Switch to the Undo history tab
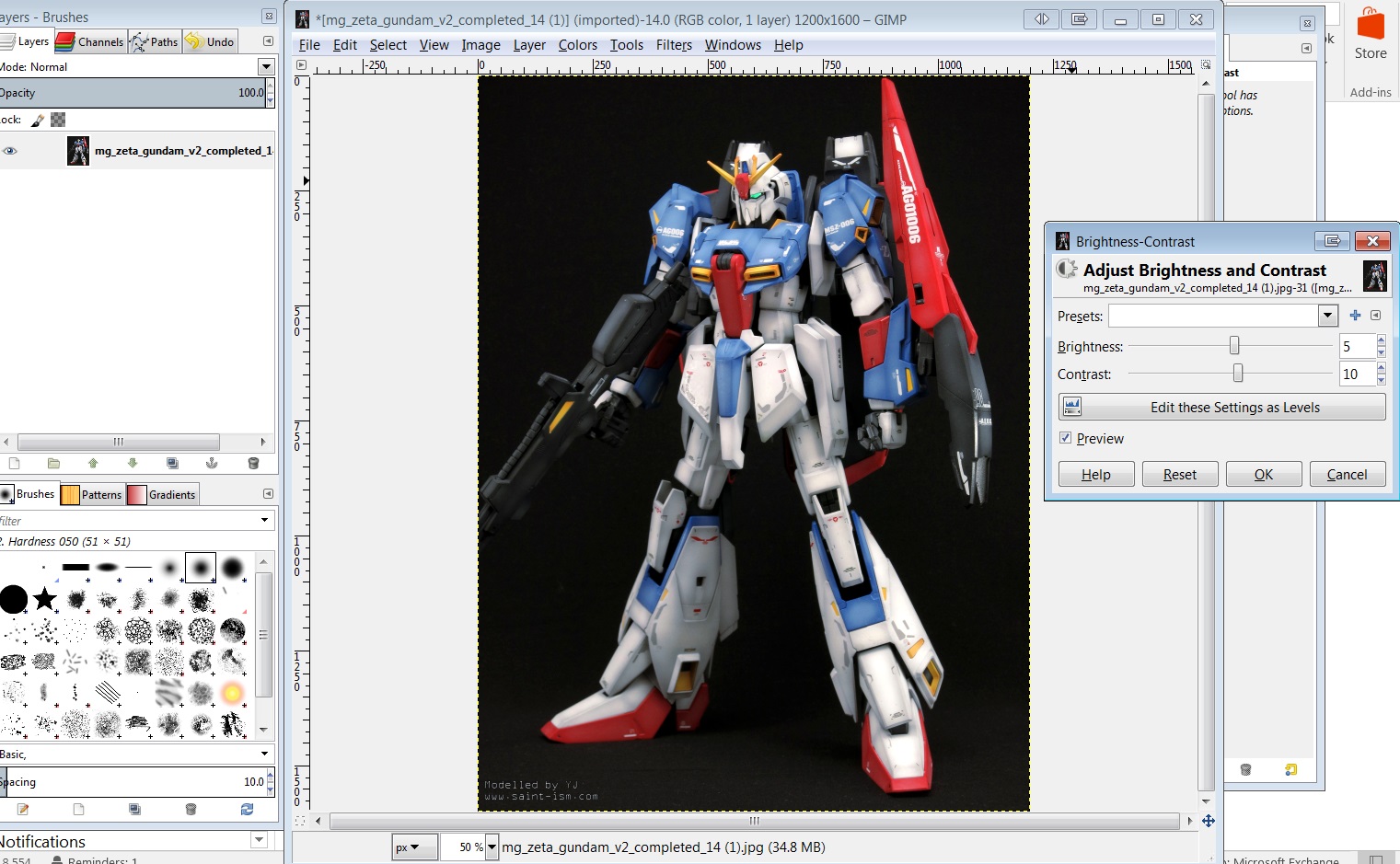Image resolution: width=1400 pixels, height=864 pixels. click(211, 41)
